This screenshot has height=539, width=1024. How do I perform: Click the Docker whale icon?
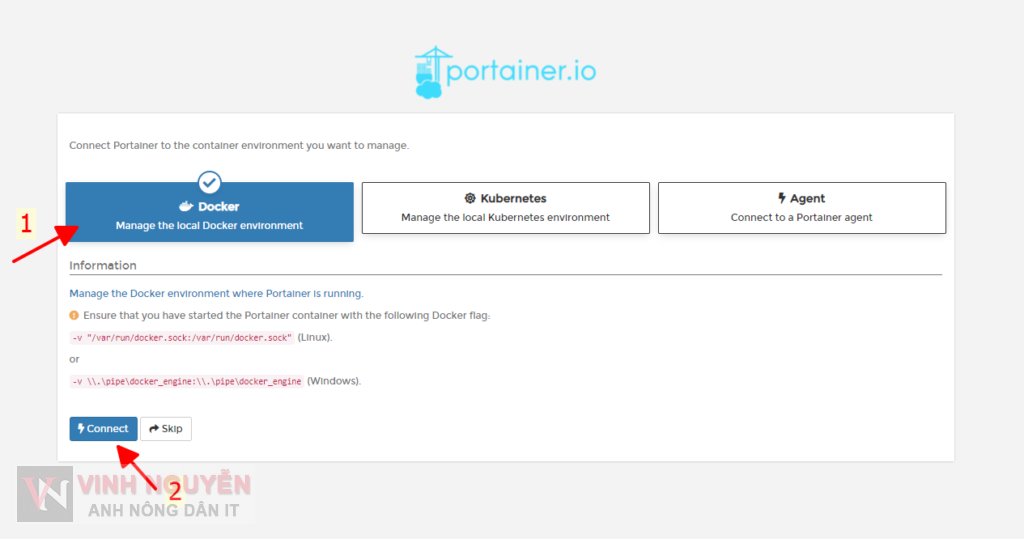(x=185, y=207)
